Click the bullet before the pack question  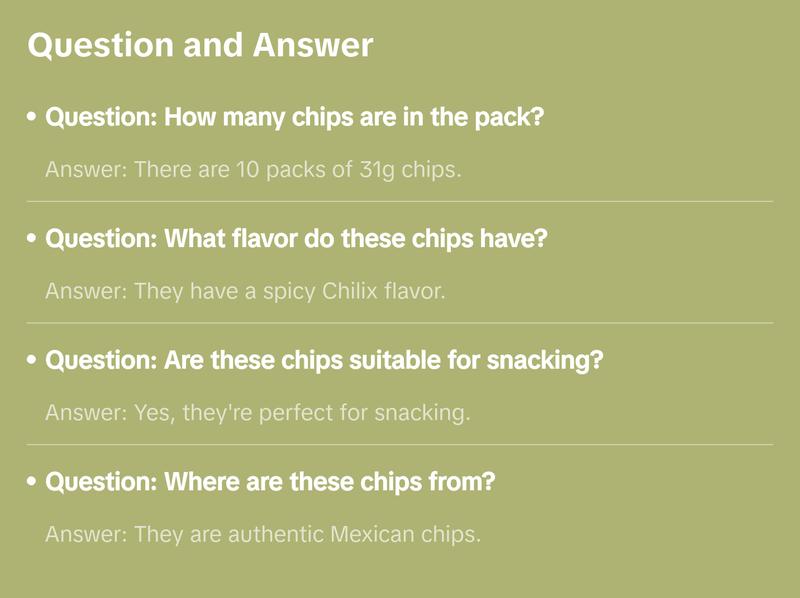pos(33,118)
